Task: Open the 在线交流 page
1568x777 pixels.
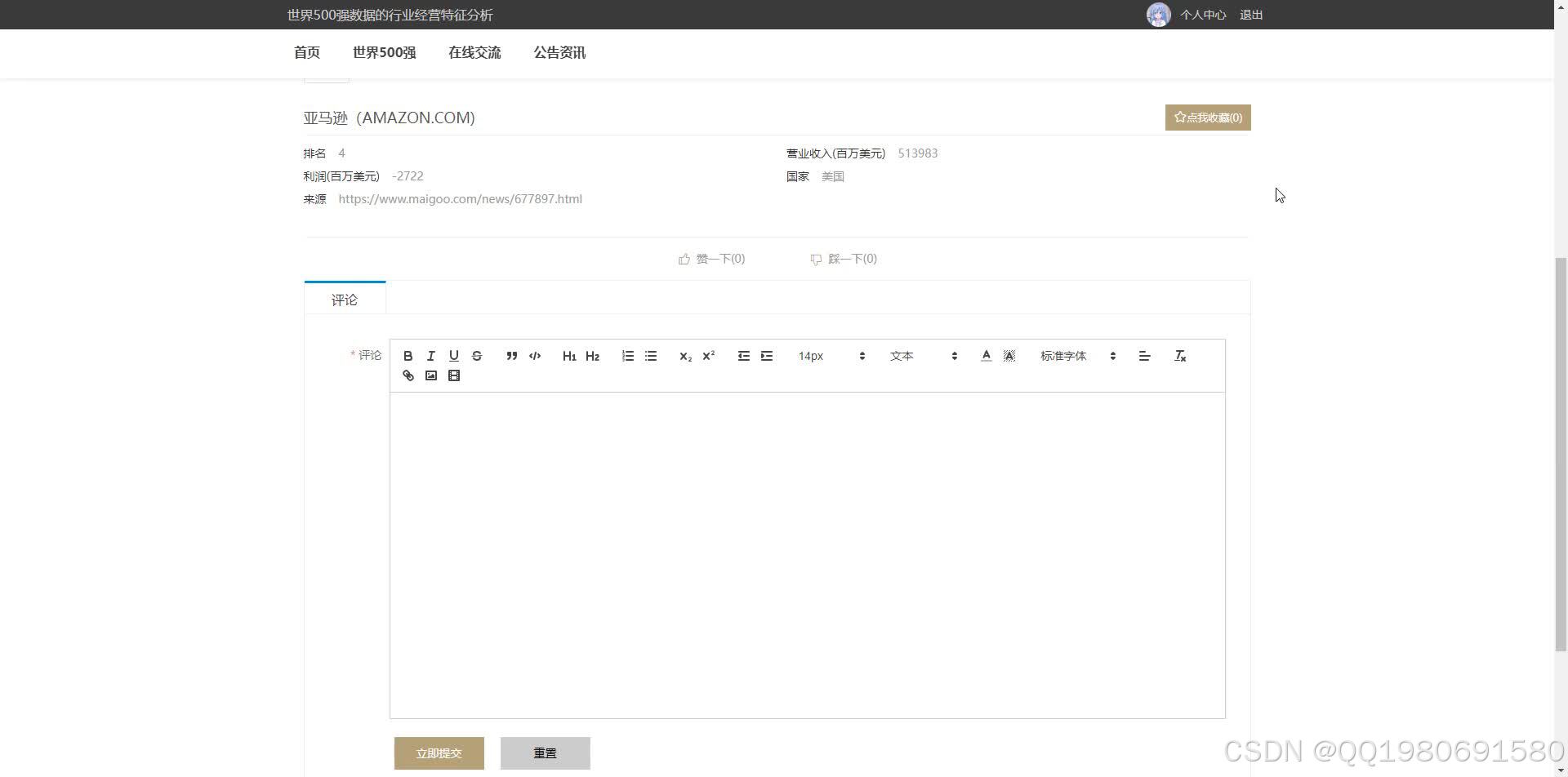Action: click(x=474, y=52)
